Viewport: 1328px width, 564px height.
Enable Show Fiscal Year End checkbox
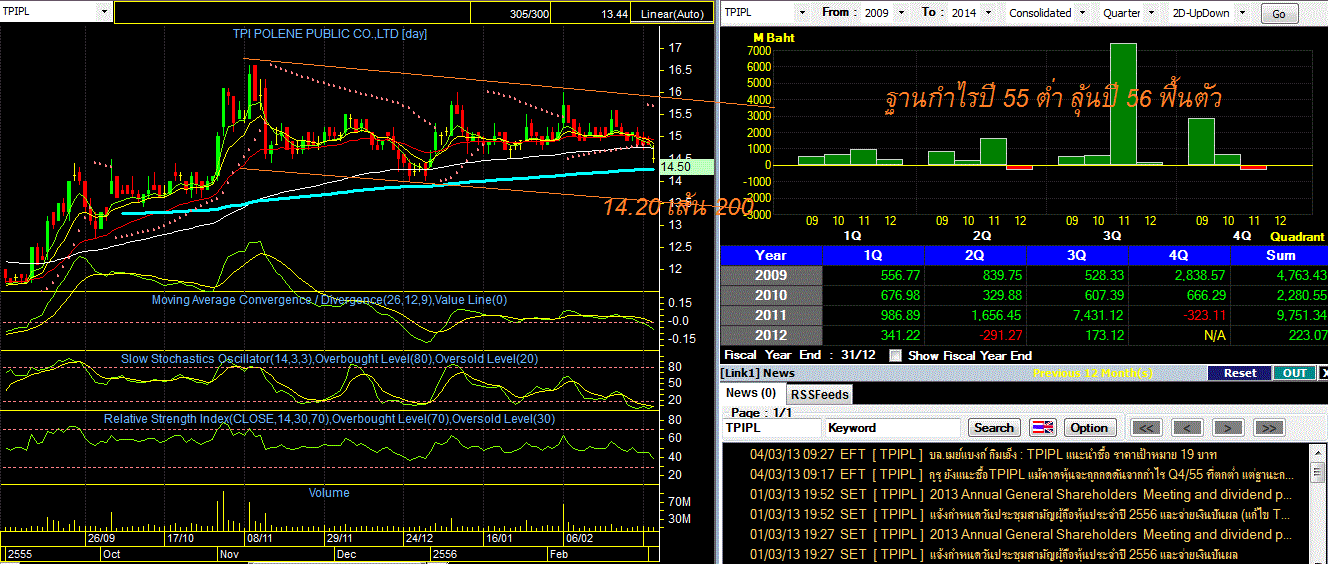coord(895,355)
